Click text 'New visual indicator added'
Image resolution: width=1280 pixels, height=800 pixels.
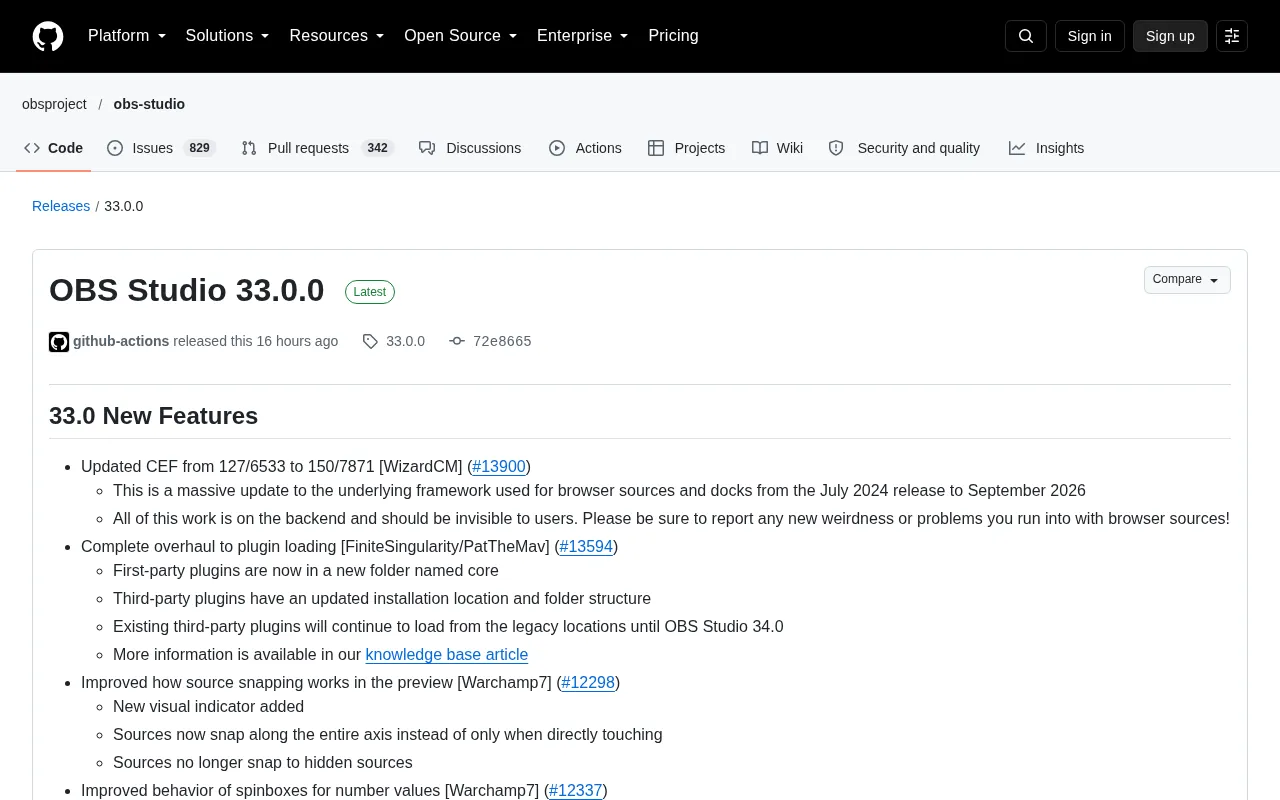(x=208, y=706)
